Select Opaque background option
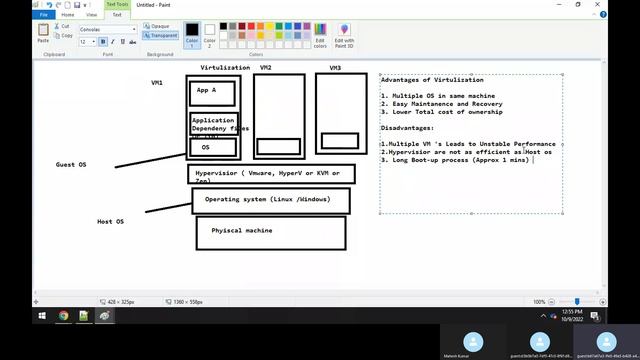The height and width of the screenshot is (360, 640). pyautogui.click(x=156, y=26)
